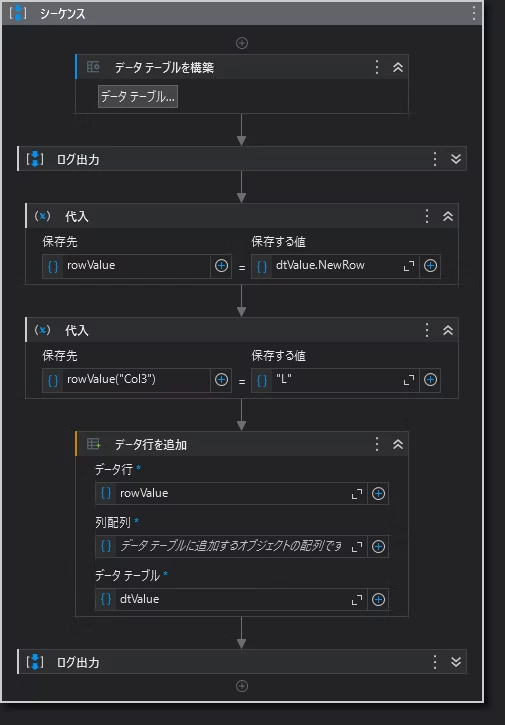This screenshot has width=505, height=725.
Task: Open the options menu of データ テーブルを構築
Action: [377, 67]
